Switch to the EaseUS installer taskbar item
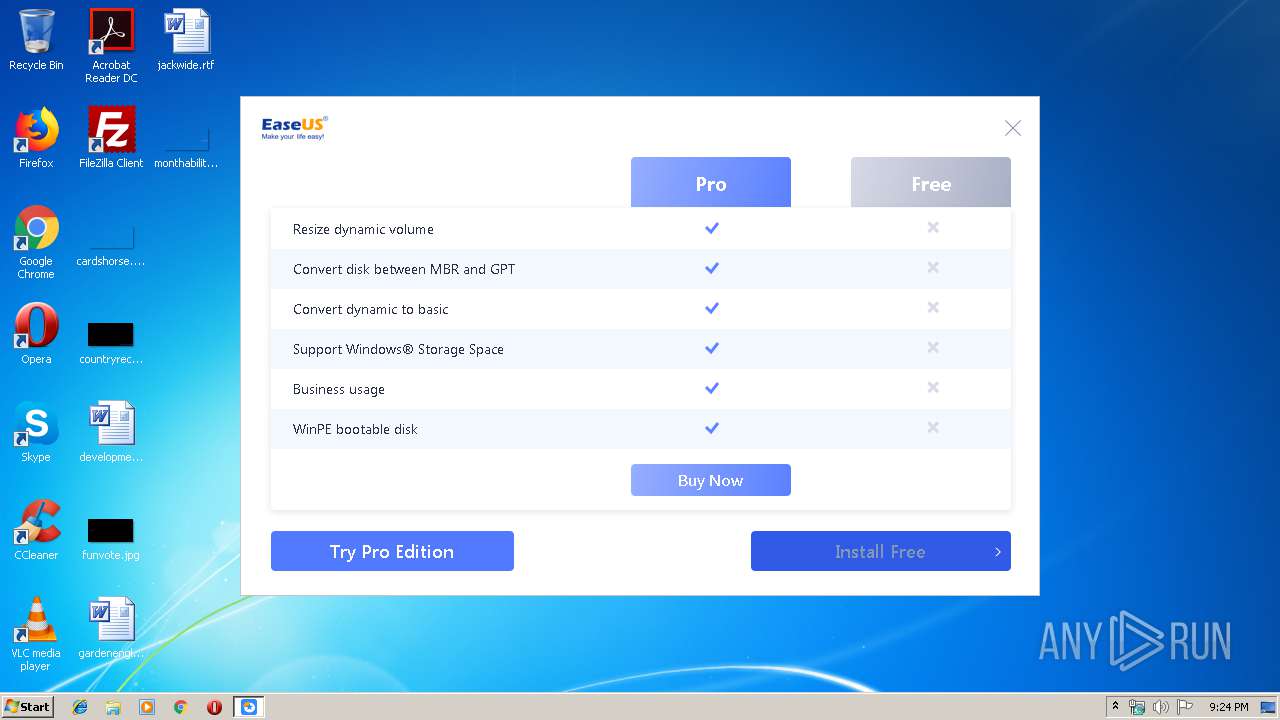 click(248, 707)
